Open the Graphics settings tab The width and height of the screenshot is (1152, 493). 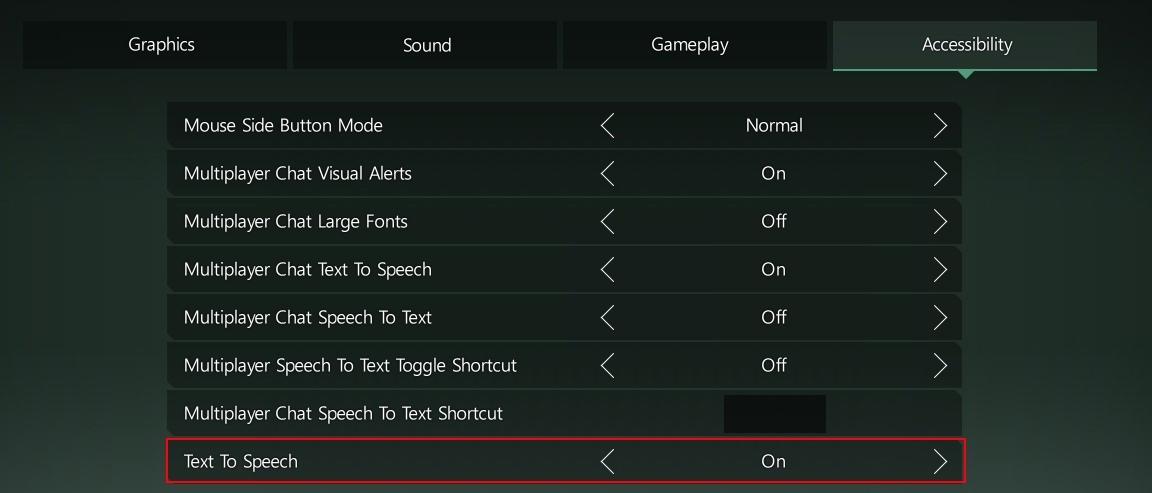click(x=161, y=45)
